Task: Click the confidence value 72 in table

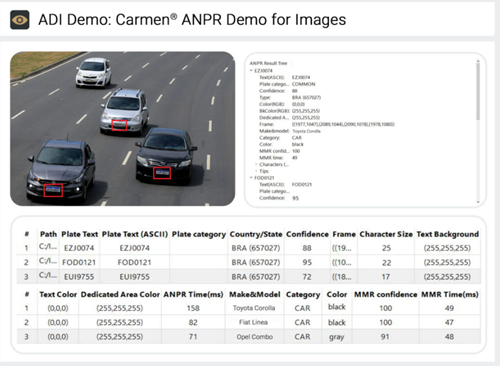Action: (307, 277)
